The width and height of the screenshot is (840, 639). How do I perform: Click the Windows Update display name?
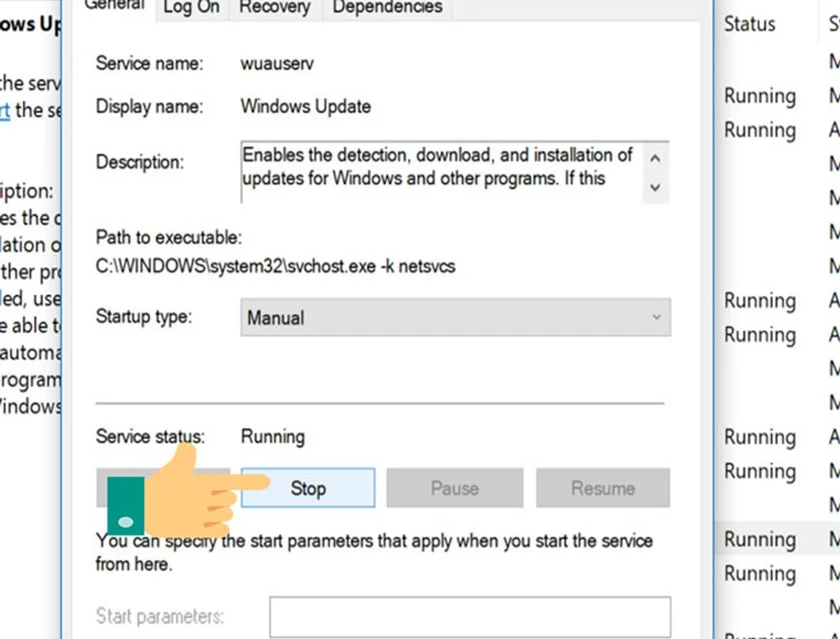coord(305,106)
